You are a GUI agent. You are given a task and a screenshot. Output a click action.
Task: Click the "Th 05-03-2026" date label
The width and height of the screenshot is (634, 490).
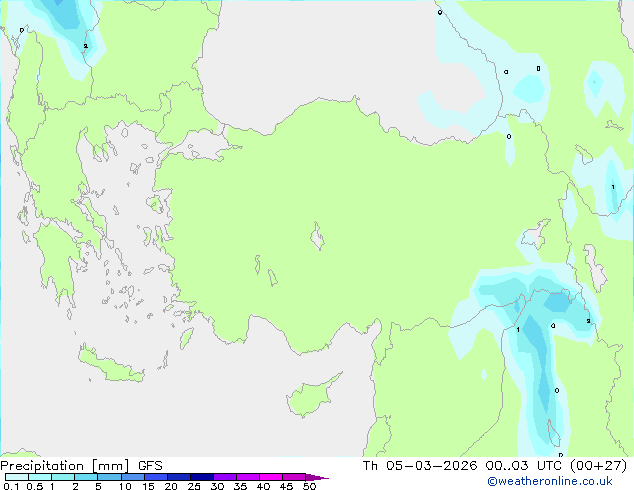(x=420, y=466)
